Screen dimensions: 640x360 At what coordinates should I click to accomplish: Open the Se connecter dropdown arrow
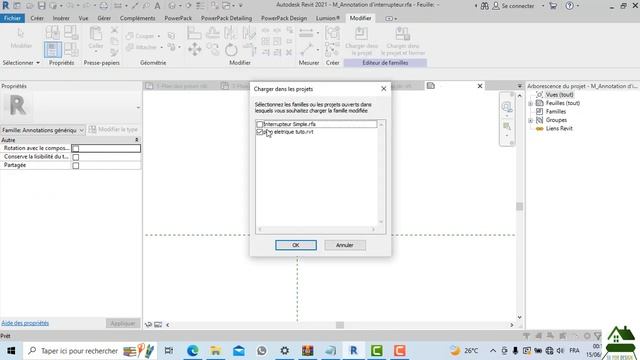point(543,6)
